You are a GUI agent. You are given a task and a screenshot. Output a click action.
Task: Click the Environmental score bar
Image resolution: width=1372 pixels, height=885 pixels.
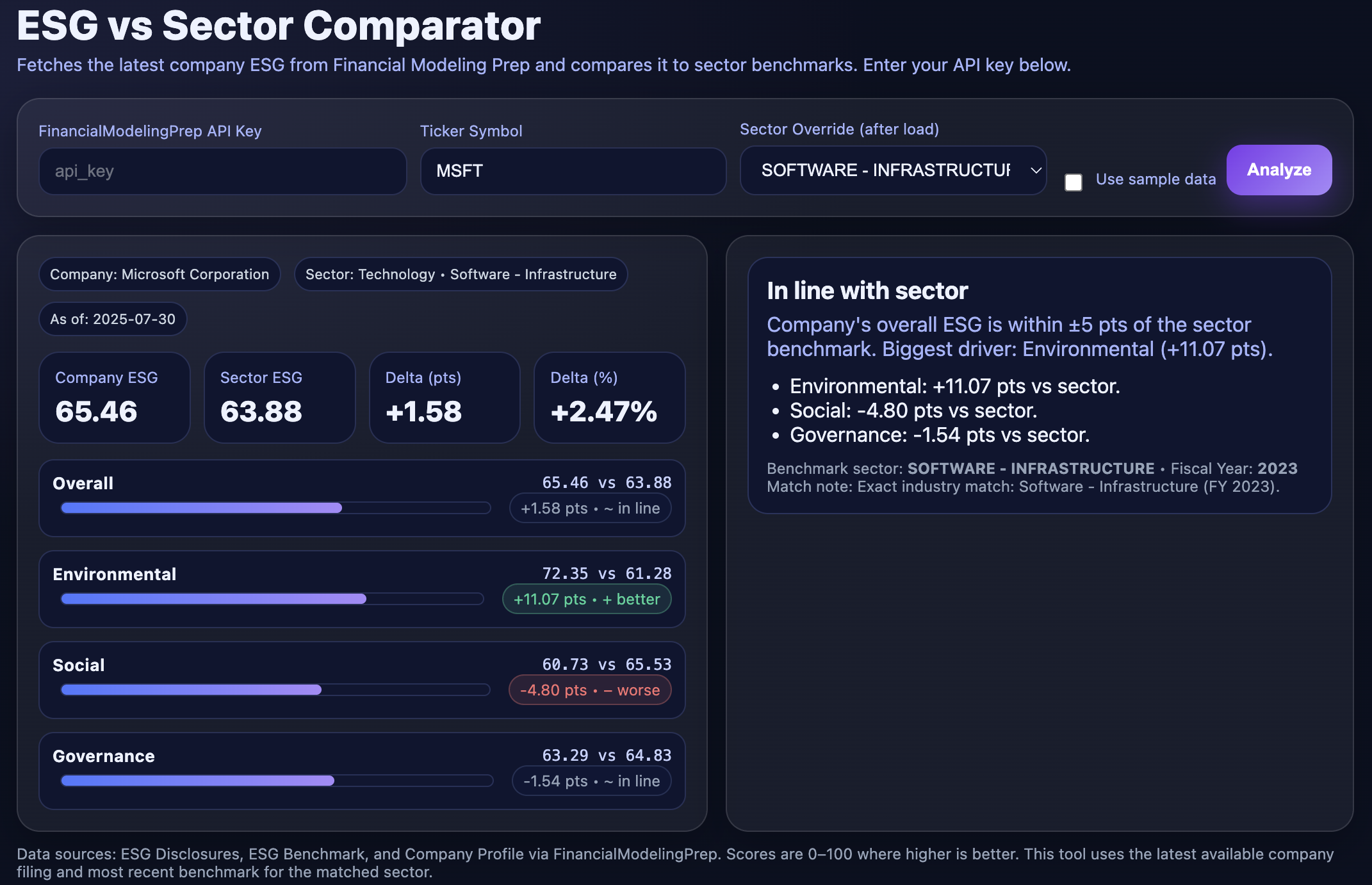[x=272, y=598]
